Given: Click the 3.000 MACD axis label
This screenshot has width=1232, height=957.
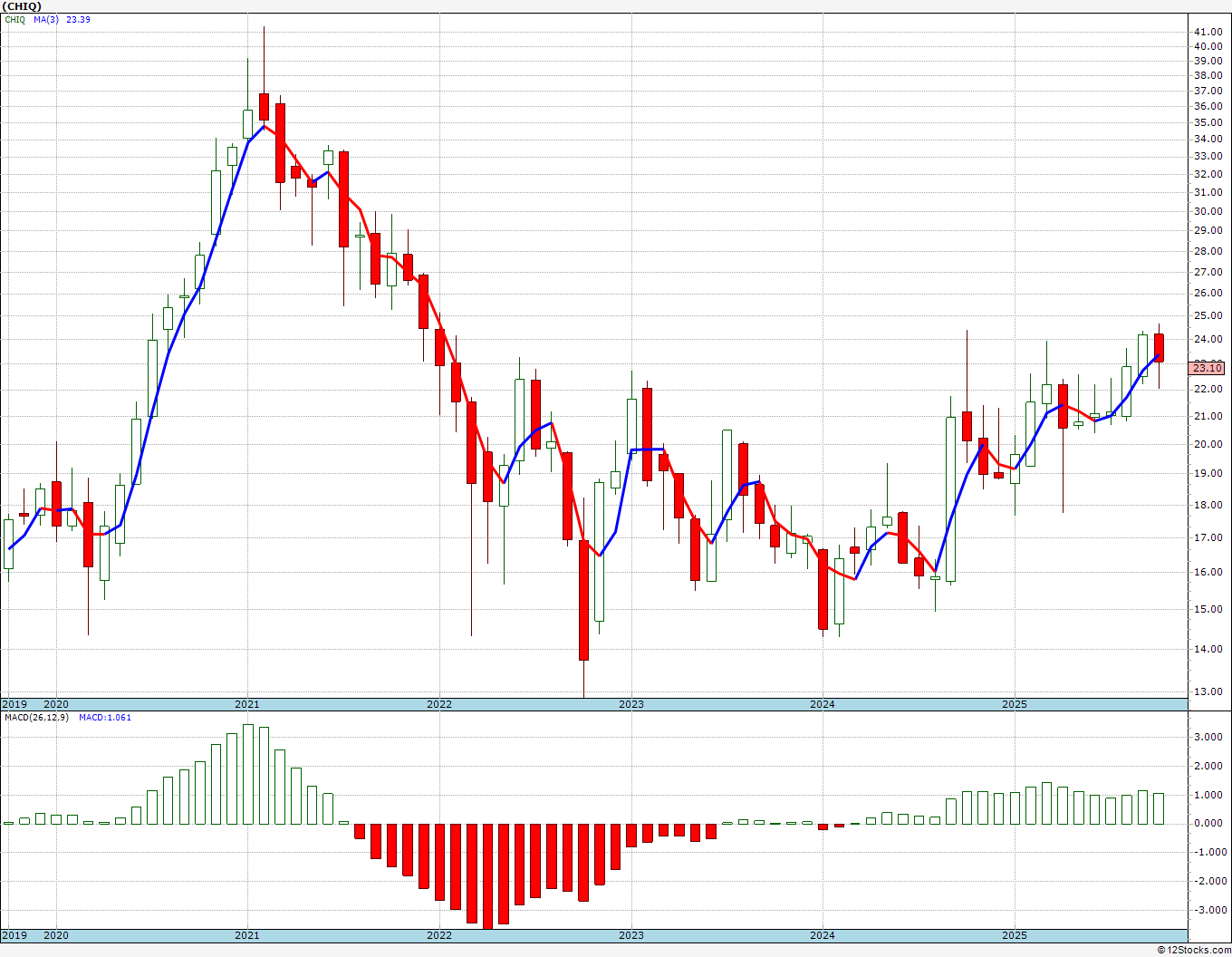Looking at the screenshot, I should coord(1209,737).
